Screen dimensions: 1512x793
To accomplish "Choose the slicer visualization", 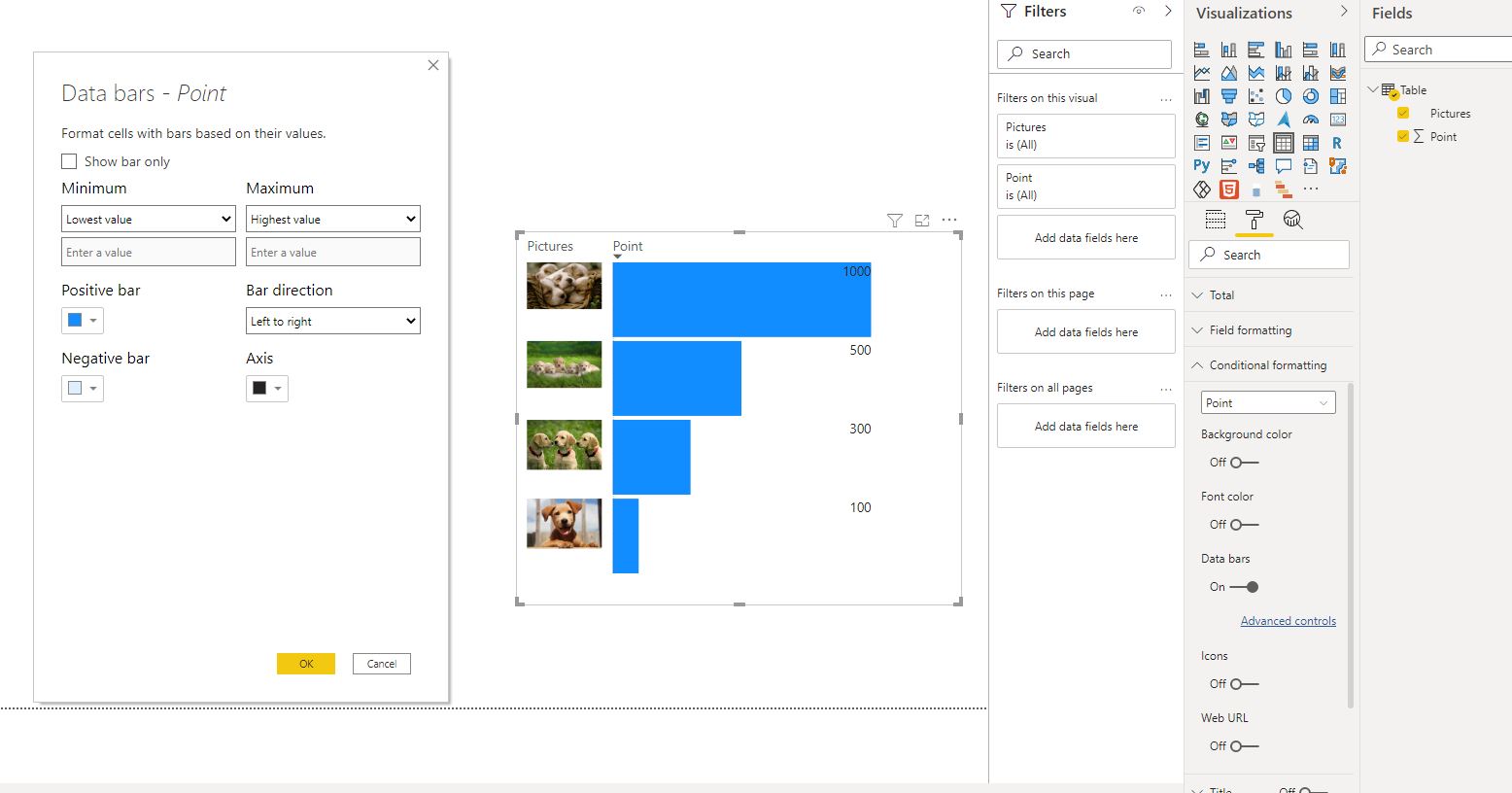I will pyautogui.click(x=1256, y=143).
